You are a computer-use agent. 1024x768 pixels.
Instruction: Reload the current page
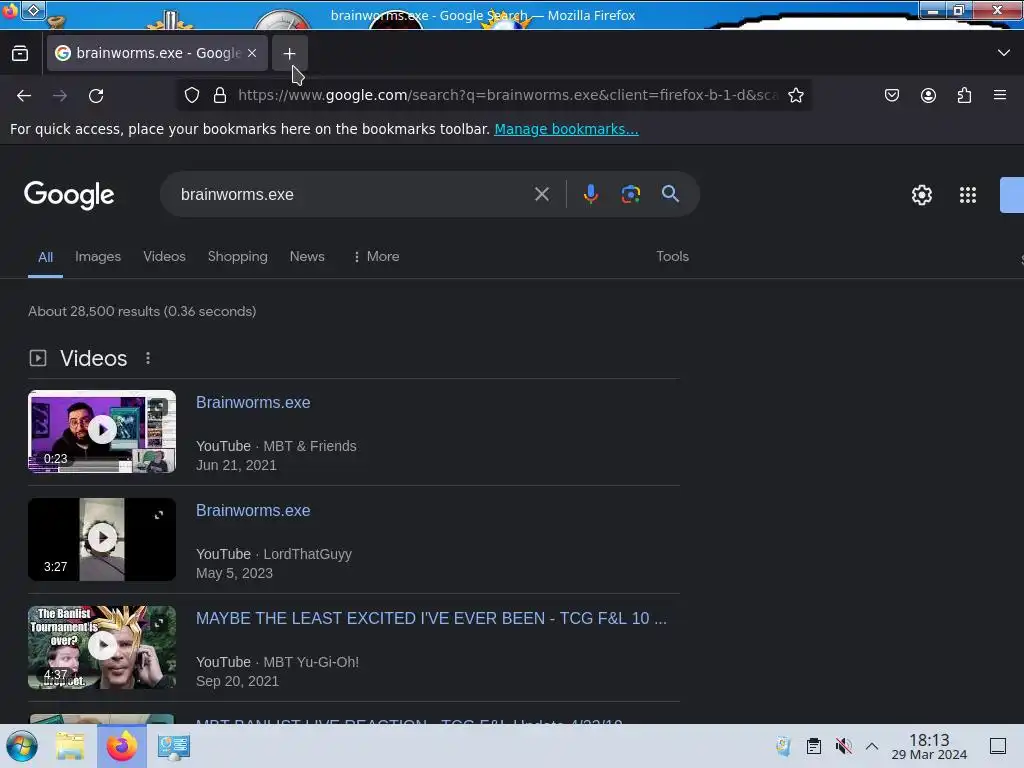96,95
